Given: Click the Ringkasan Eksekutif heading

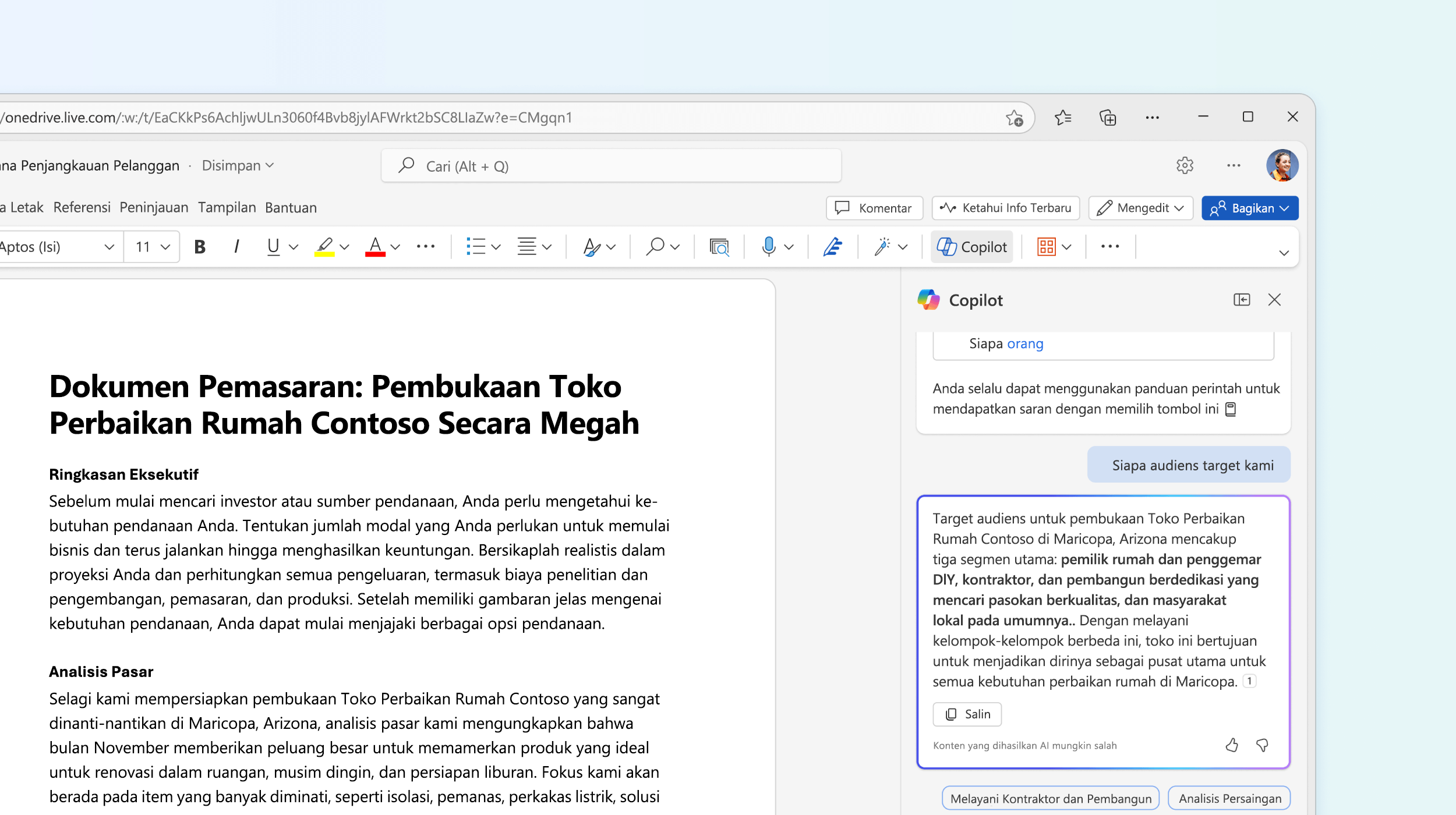Looking at the screenshot, I should [123, 474].
